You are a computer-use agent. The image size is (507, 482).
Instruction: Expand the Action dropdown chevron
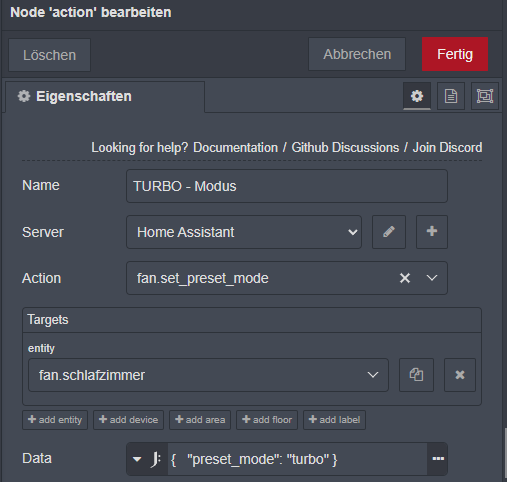pyautogui.click(x=432, y=278)
